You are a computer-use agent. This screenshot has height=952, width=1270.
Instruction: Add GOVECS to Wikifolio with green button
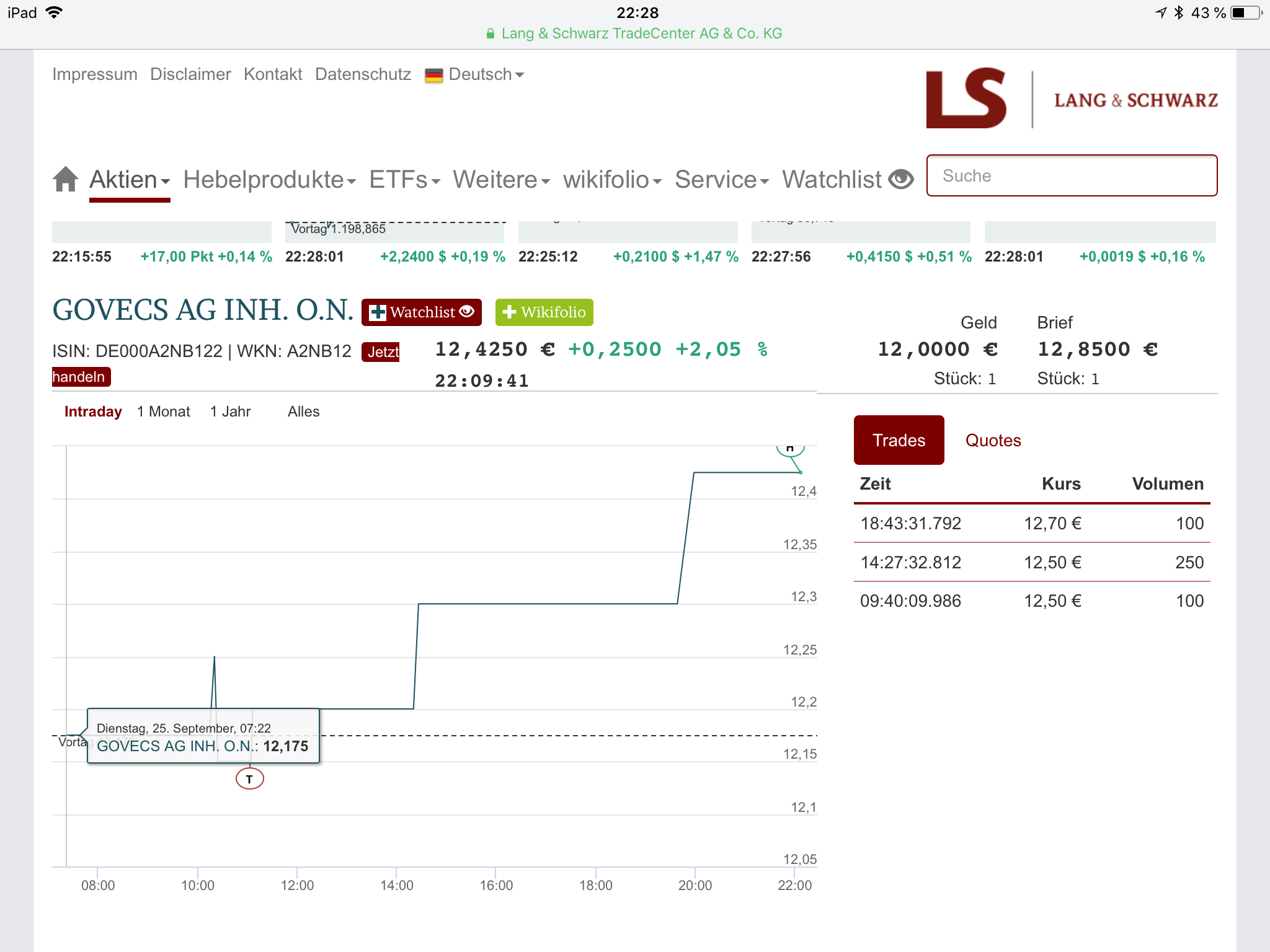tap(544, 312)
